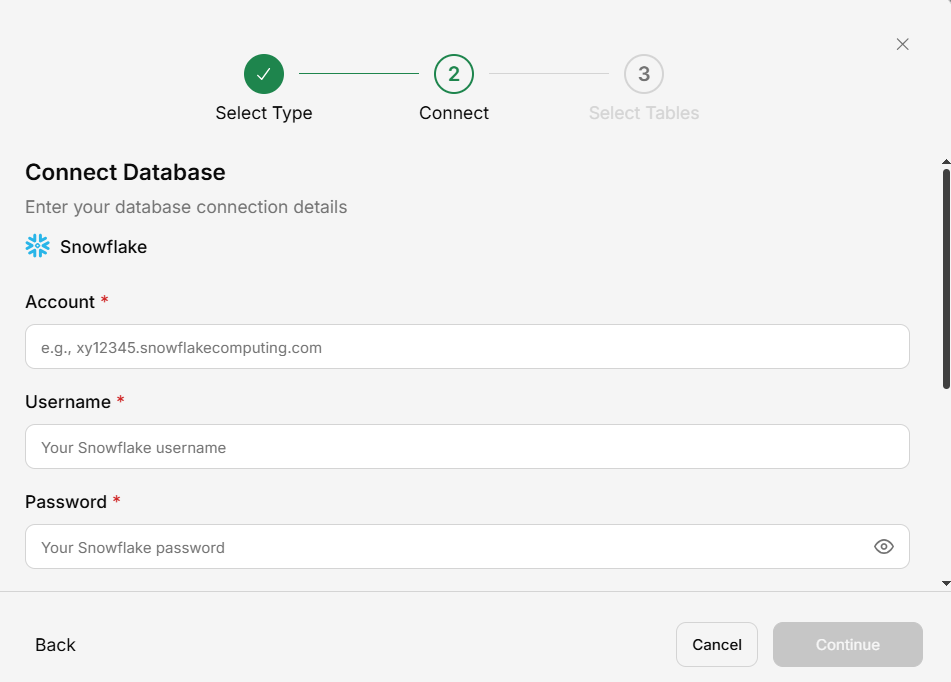
Task: Click the step 2 circle indicator
Action: [454, 74]
